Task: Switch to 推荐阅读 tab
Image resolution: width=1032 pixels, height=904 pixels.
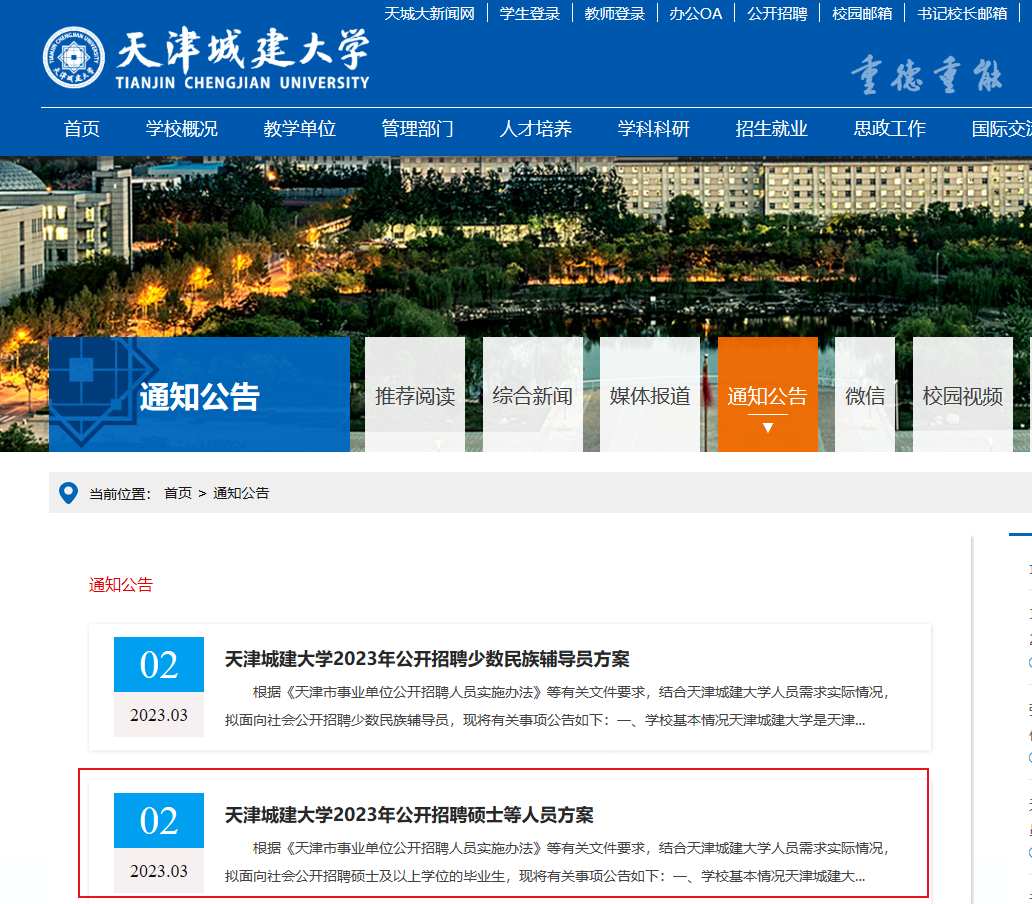Action: click(415, 395)
